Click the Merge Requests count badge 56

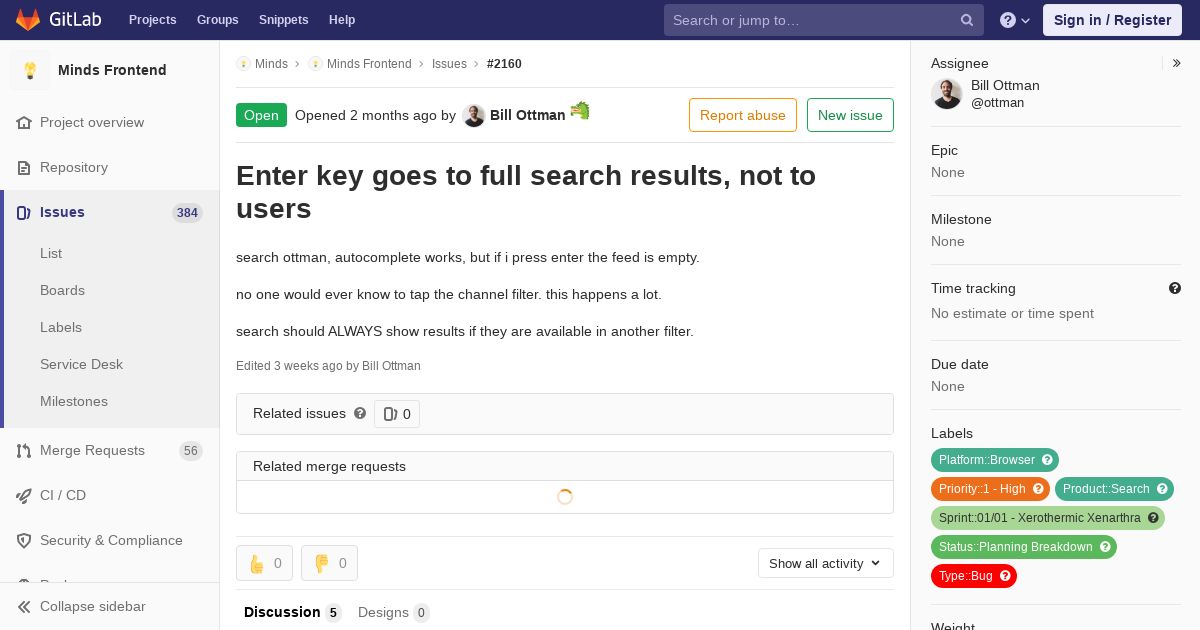pyautogui.click(x=191, y=451)
